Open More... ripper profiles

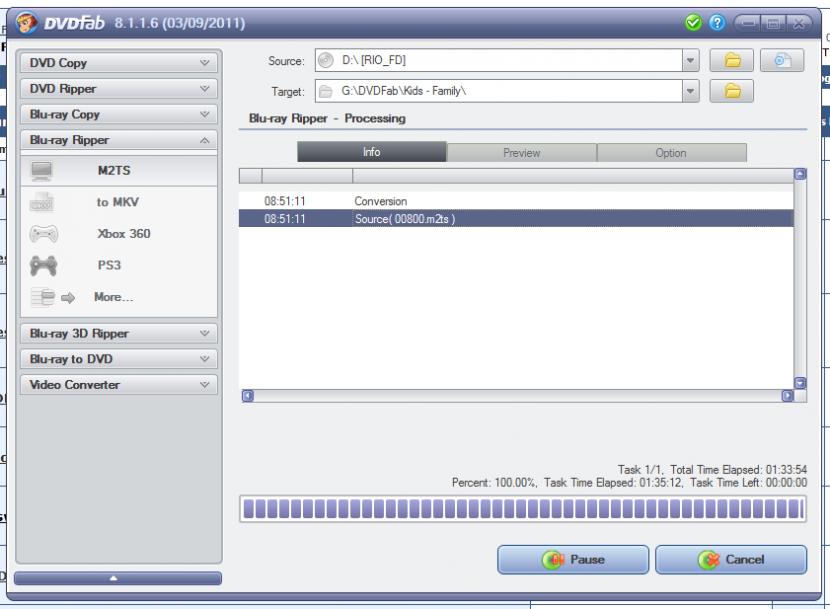point(119,297)
